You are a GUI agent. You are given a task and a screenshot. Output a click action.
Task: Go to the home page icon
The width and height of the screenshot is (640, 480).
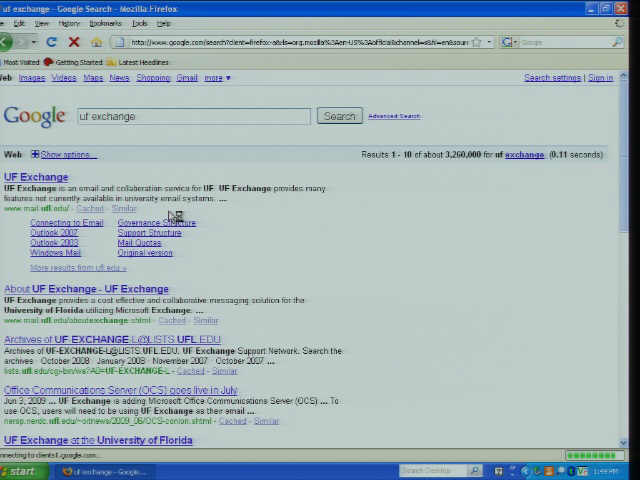pos(96,42)
